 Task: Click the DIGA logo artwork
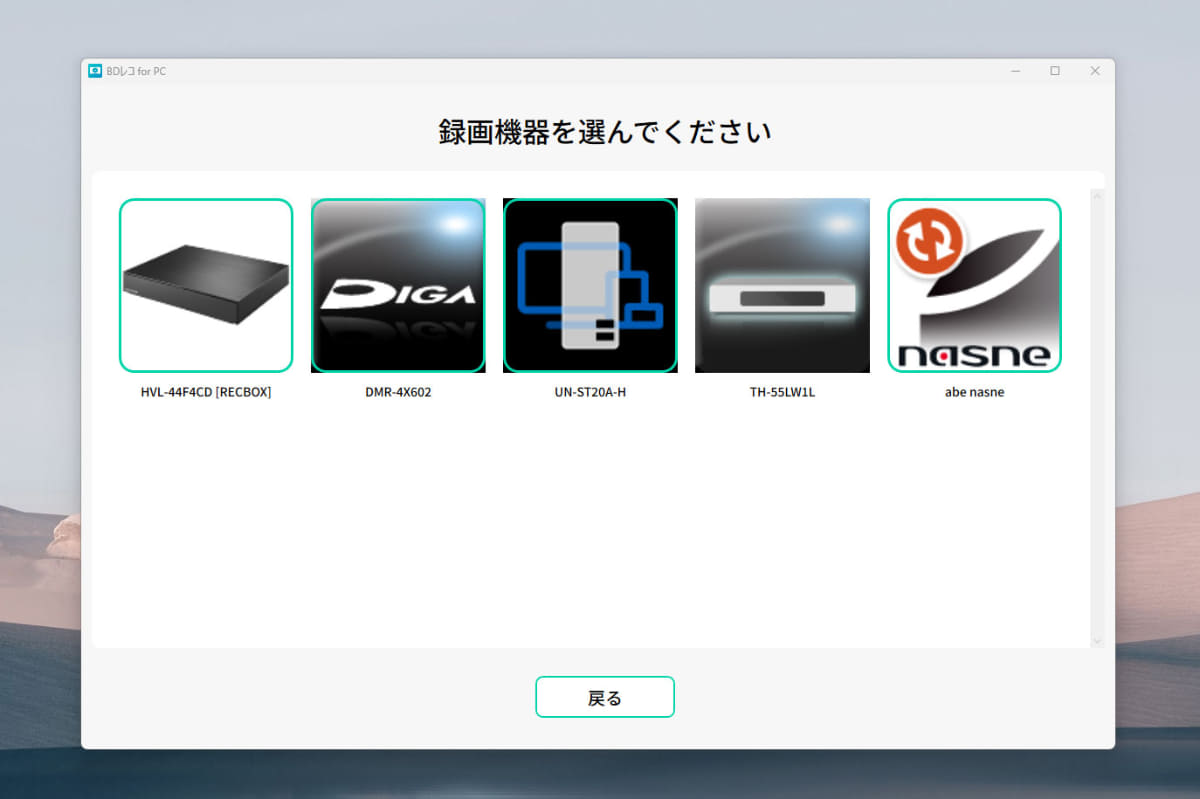(397, 295)
